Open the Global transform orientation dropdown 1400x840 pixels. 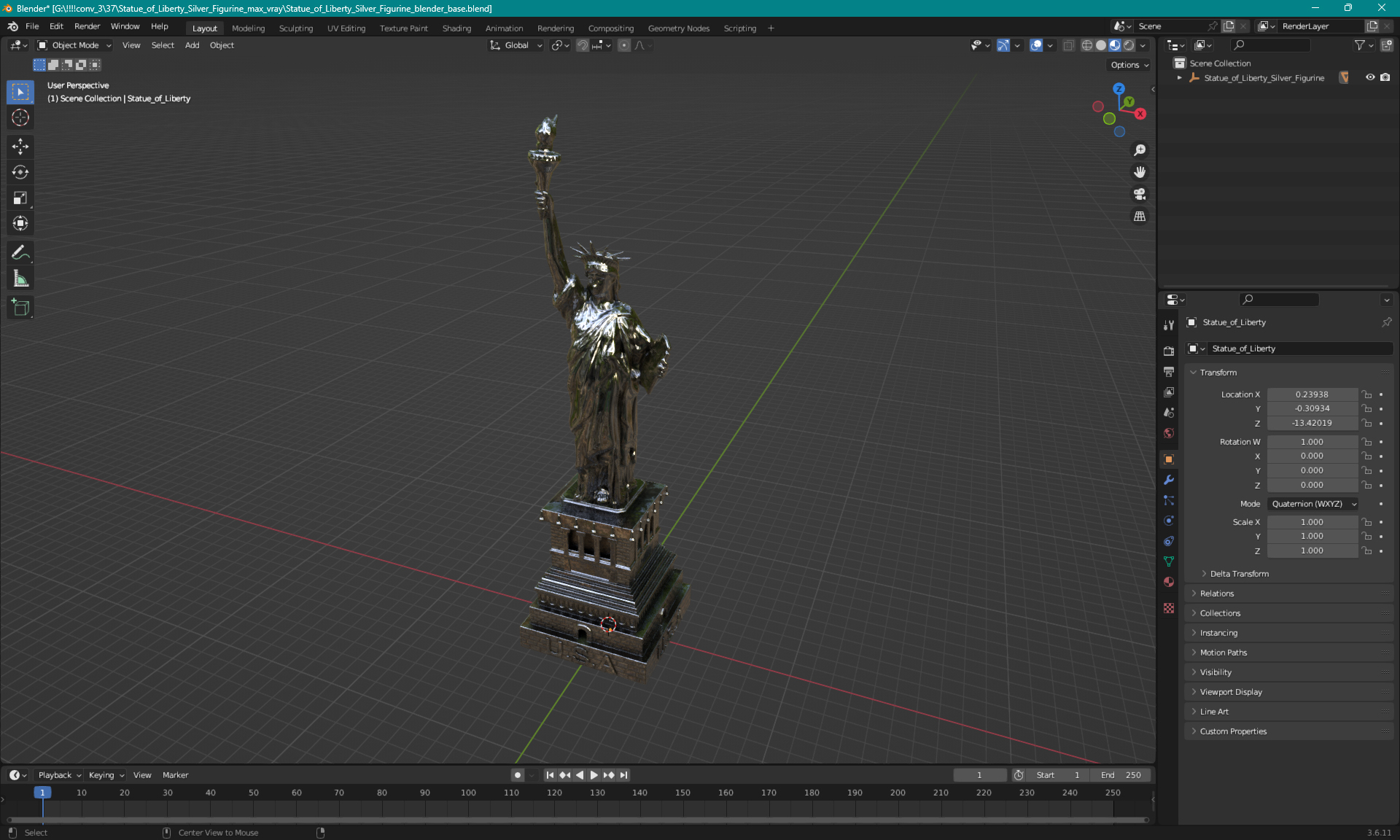pyautogui.click(x=516, y=45)
